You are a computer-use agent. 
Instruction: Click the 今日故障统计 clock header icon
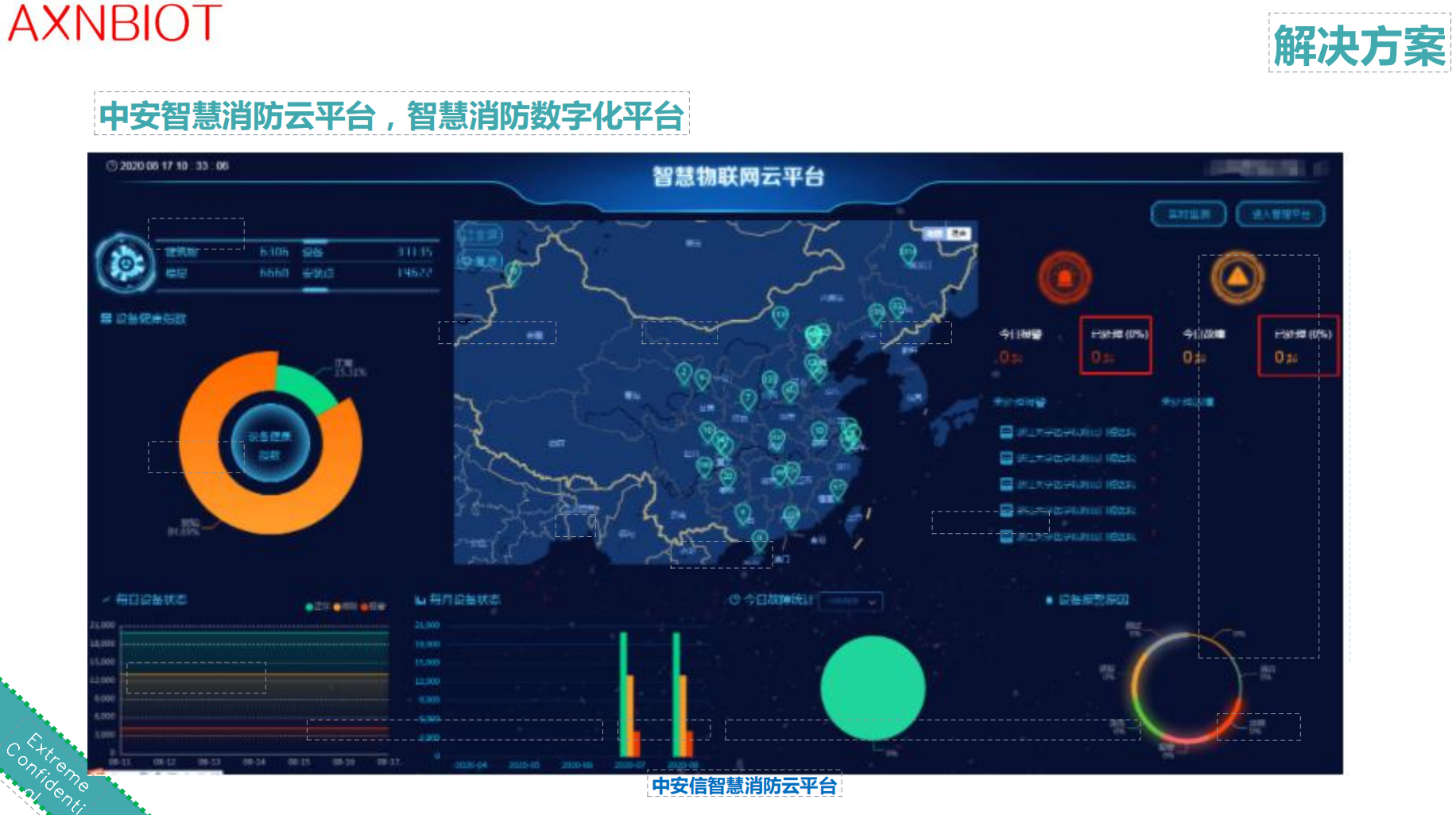point(735,600)
